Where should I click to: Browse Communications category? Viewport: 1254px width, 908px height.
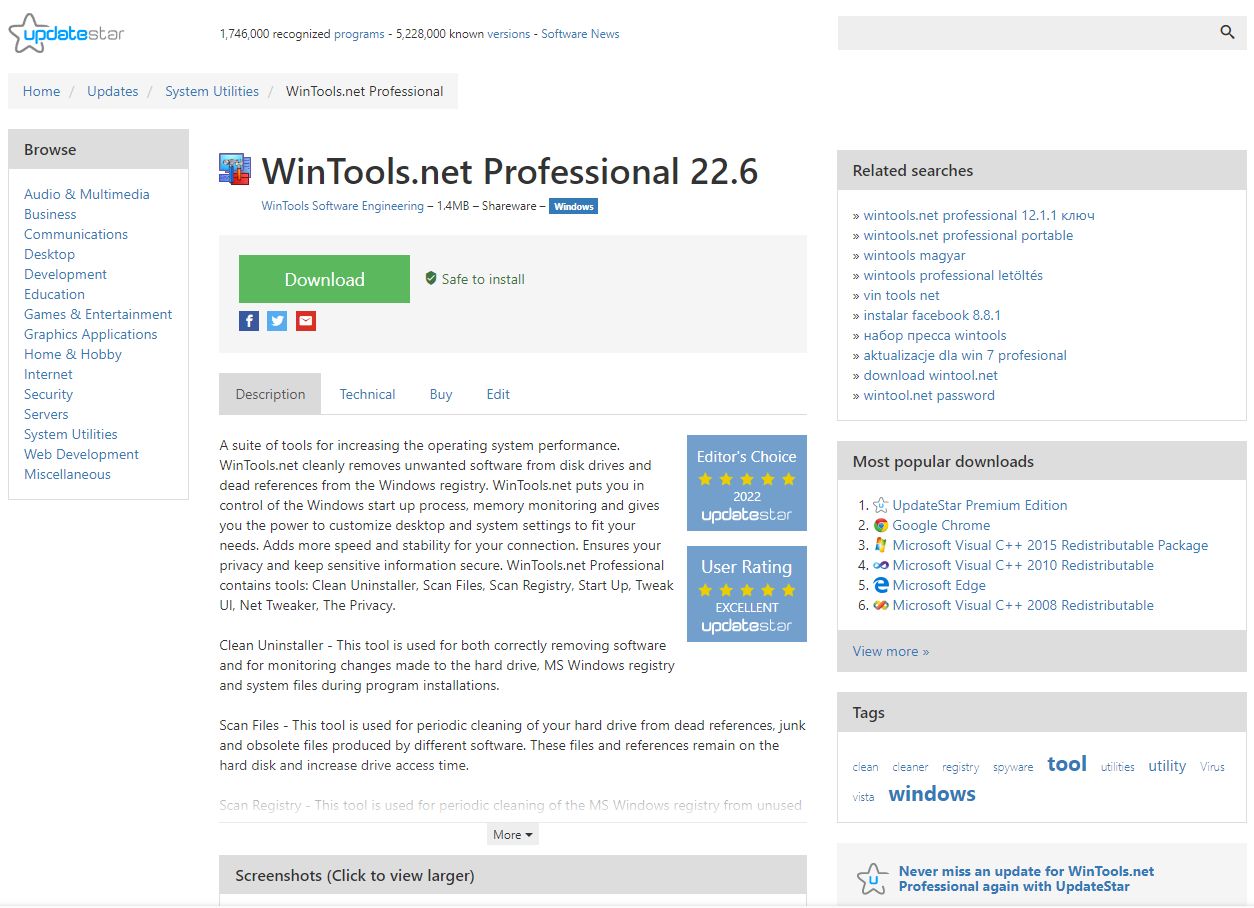click(x=76, y=234)
